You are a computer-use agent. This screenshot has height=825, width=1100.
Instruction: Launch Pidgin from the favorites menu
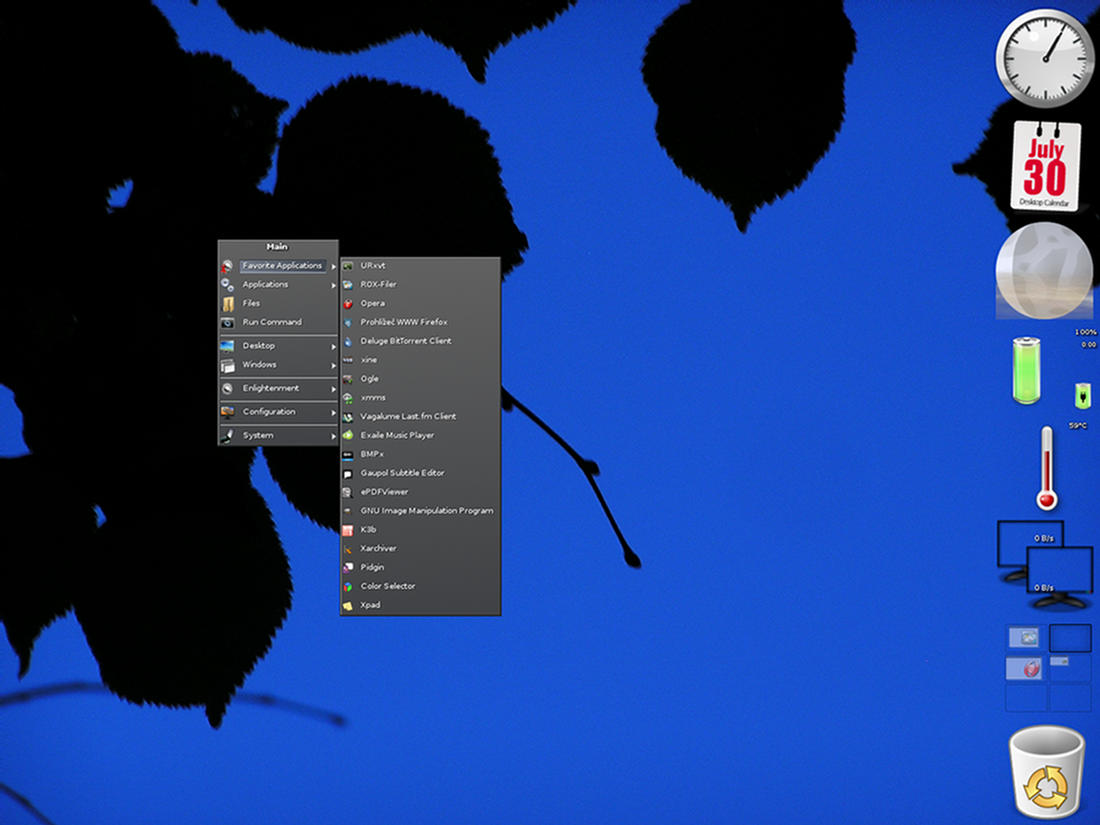[x=372, y=567]
